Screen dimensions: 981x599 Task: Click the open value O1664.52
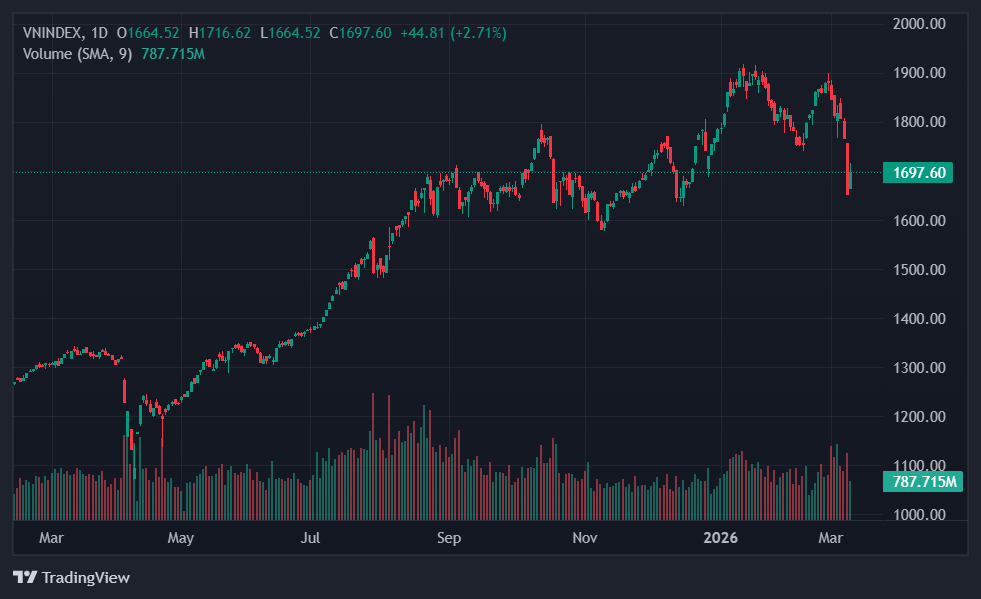pyautogui.click(x=150, y=33)
